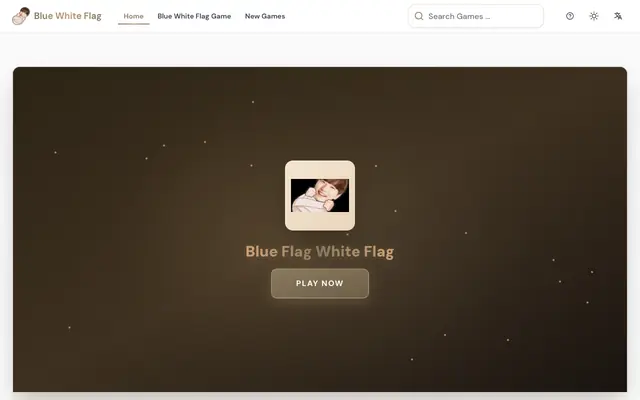The height and width of the screenshot is (400, 640).
Task: Focus the Search Games input field
Action: pos(476,16)
